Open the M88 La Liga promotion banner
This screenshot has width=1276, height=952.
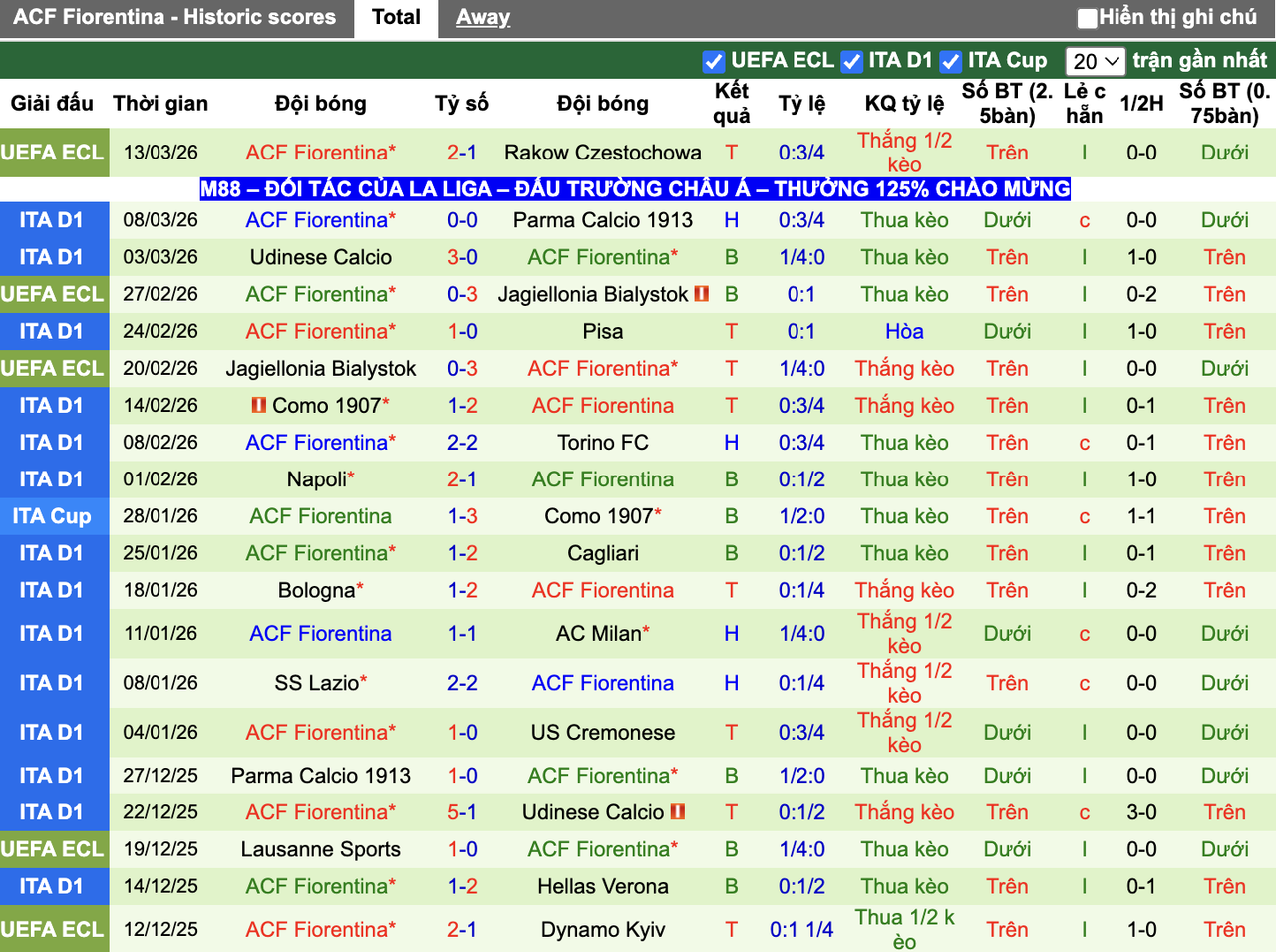click(635, 189)
